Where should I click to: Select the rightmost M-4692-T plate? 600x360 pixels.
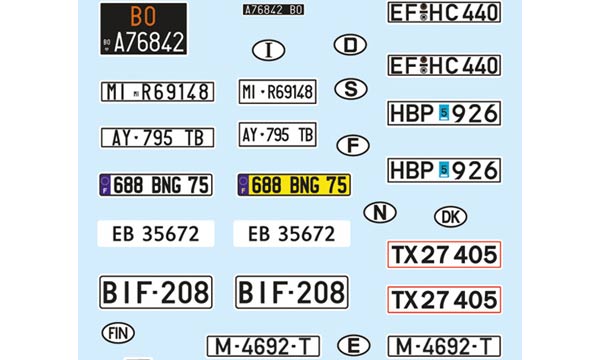(444, 347)
